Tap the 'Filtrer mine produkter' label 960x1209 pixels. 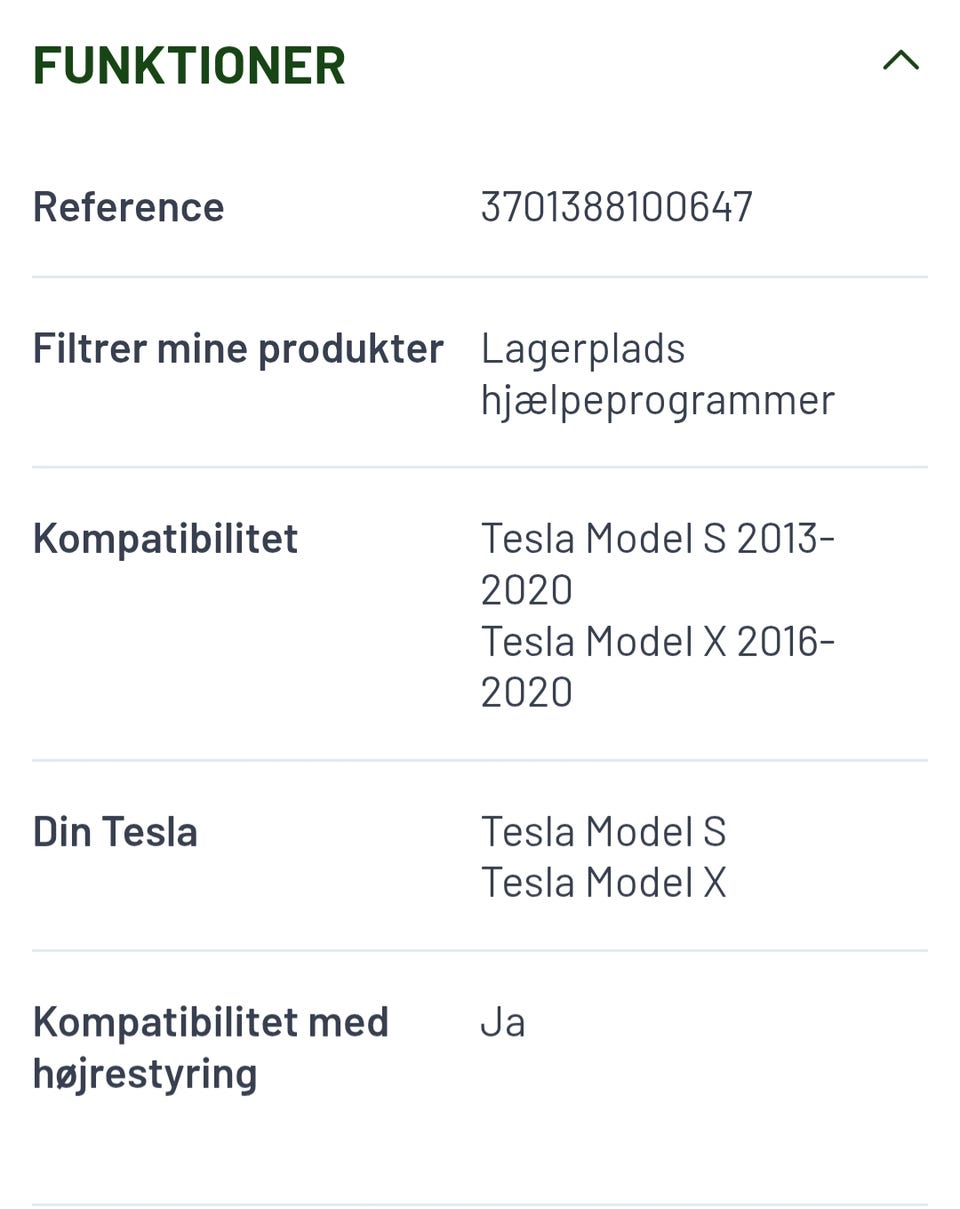[x=238, y=349]
